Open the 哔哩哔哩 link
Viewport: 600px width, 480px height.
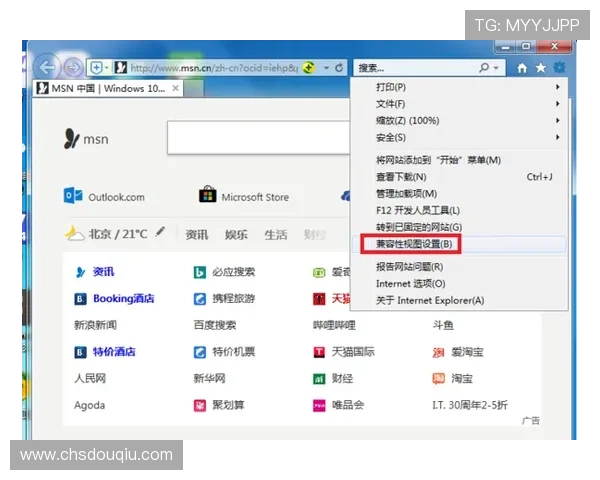(x=334, y=325)
